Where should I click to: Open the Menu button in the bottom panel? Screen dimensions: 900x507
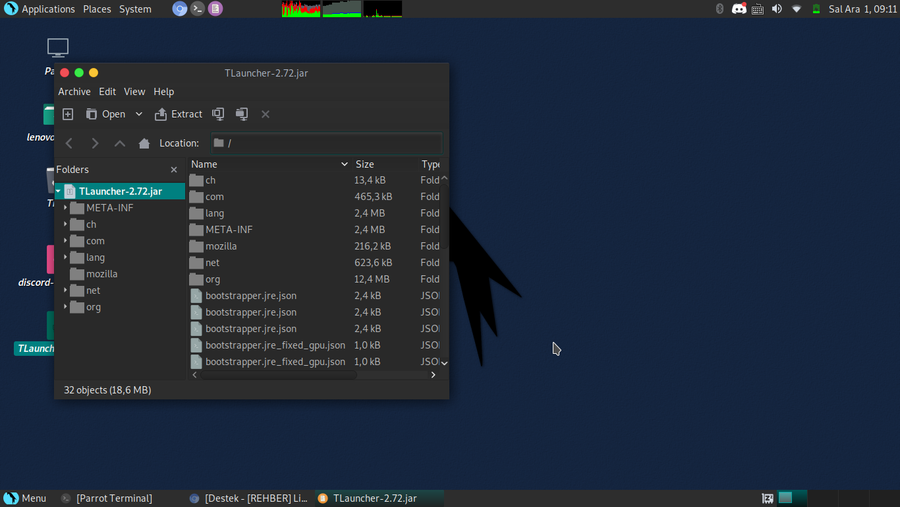click(25, 498)
